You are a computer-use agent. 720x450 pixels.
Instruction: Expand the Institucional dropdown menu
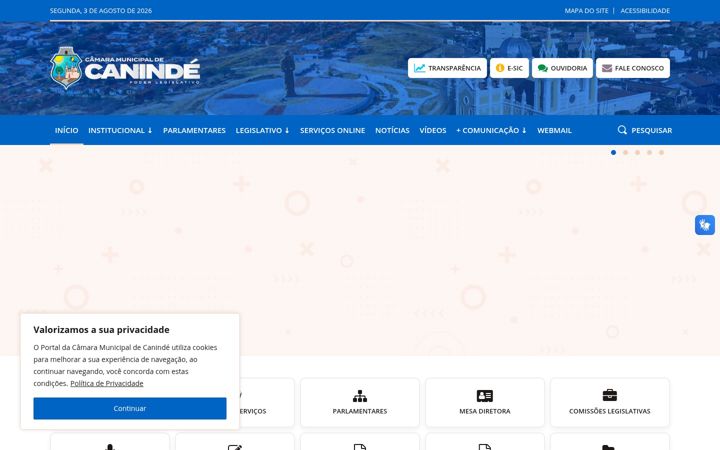pos(120,130)
